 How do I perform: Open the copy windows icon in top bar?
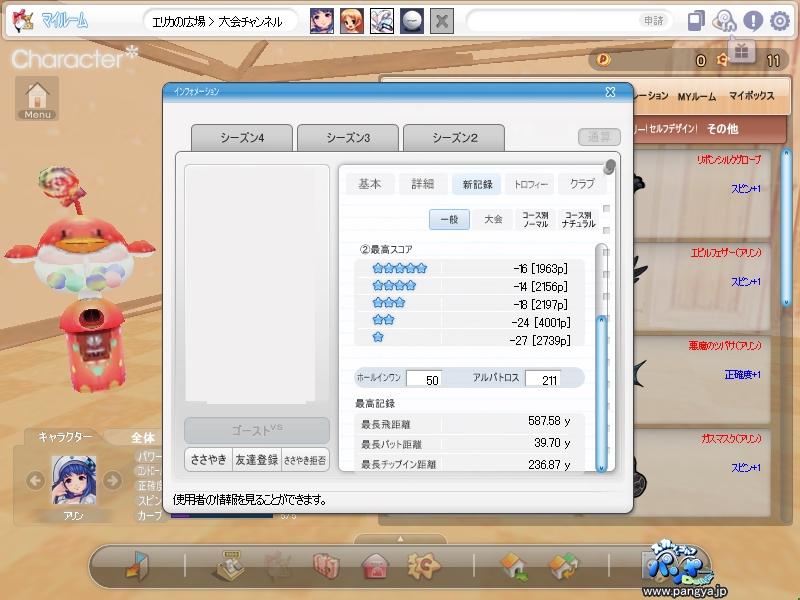696,21
